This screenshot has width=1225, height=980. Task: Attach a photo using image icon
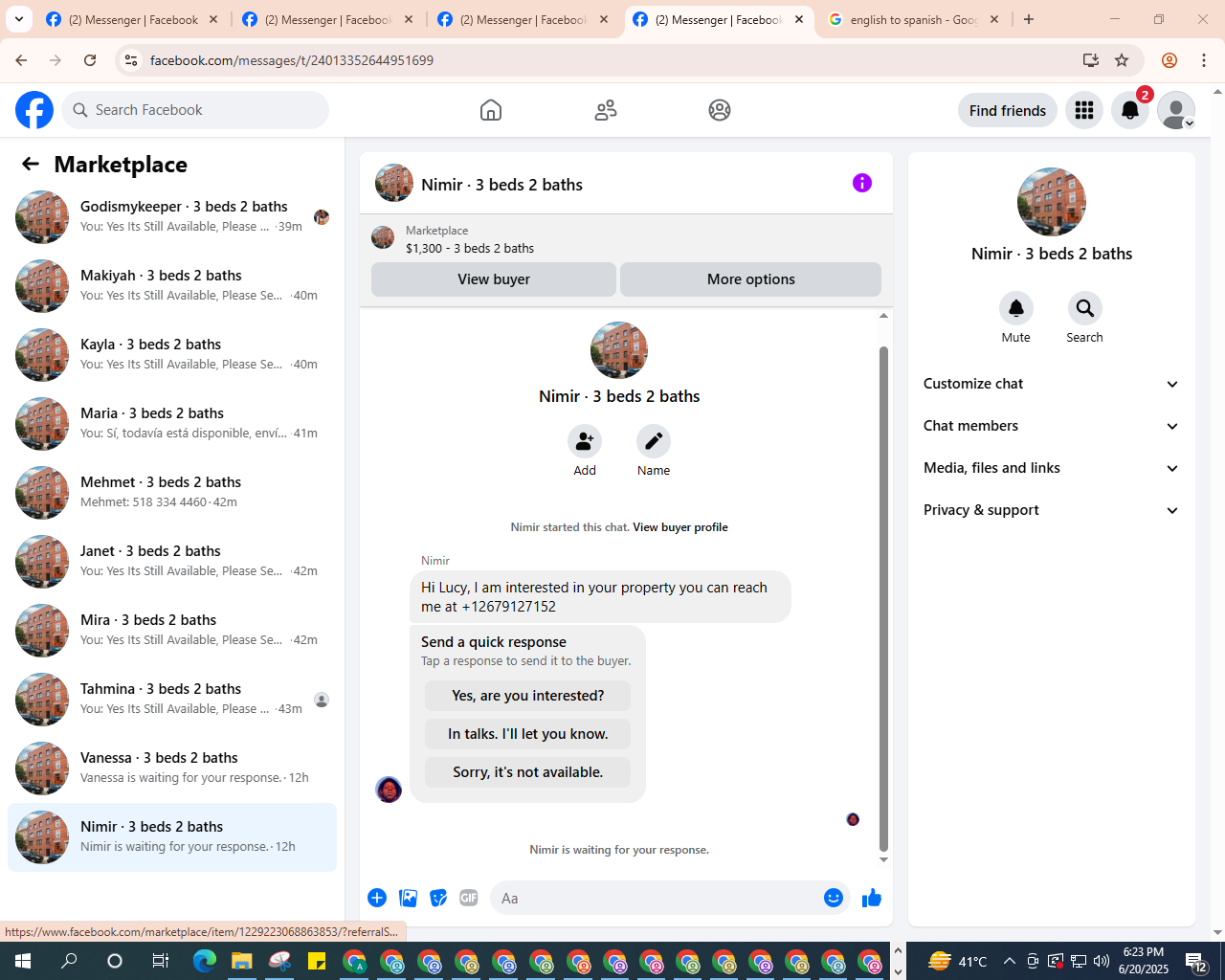tap(409, 898)
